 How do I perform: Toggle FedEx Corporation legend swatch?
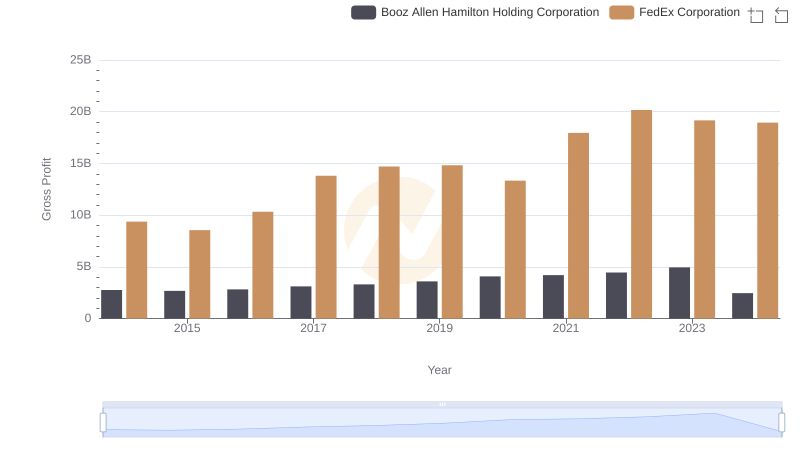621,12
